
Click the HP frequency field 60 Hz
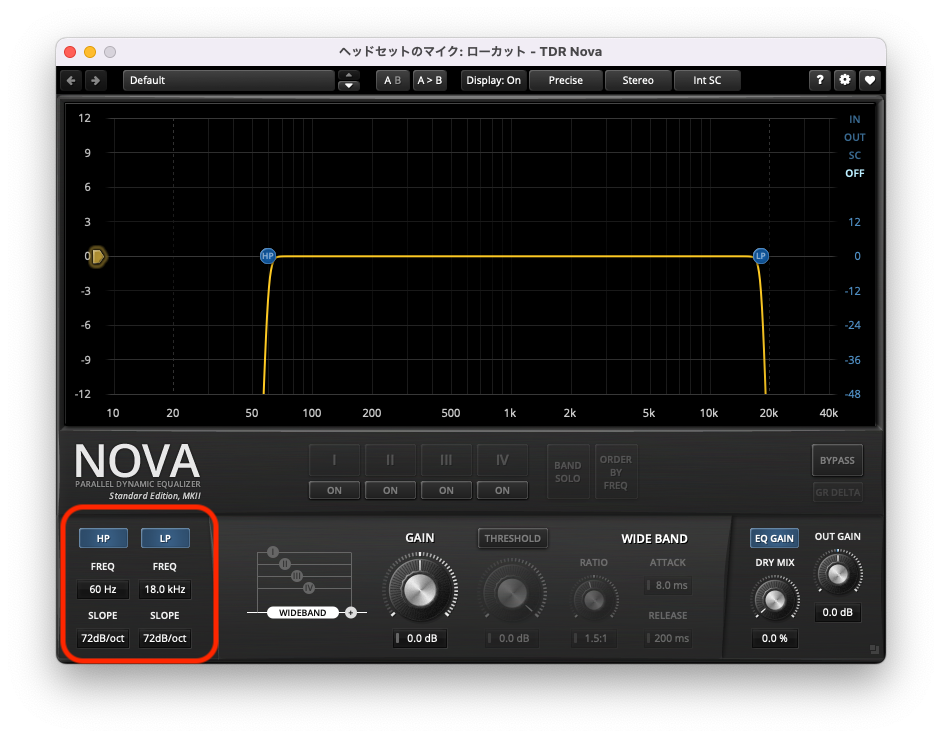click(x=103, y=589)
